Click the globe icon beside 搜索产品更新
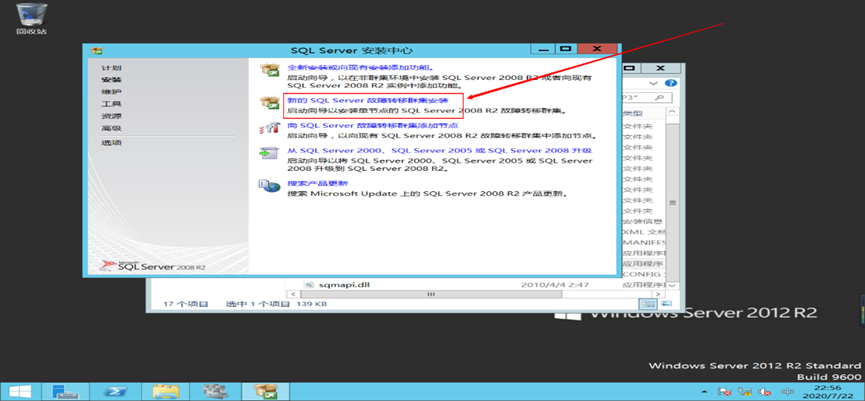Viewport: 865px width, 401px height. point(270,186)
